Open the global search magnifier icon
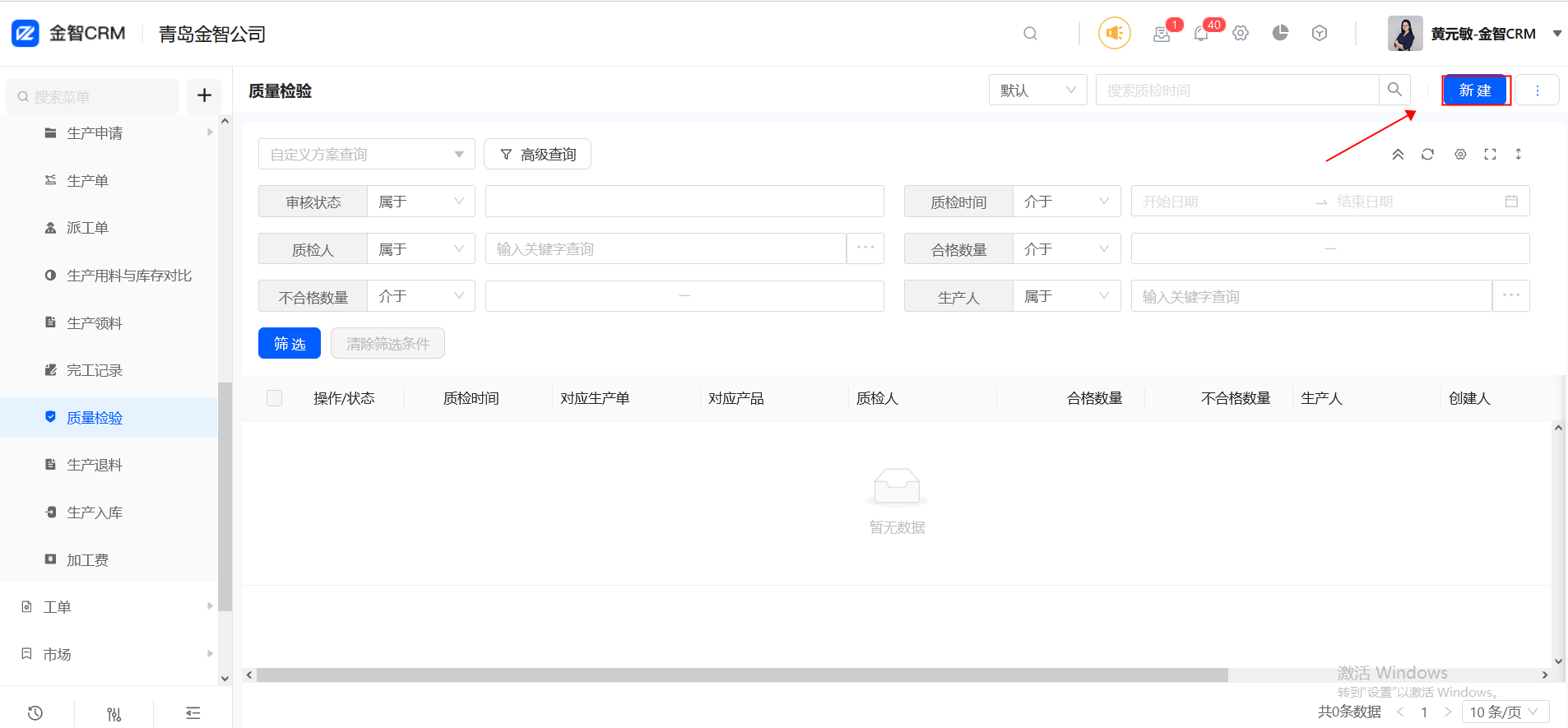 pos(1030,34)
